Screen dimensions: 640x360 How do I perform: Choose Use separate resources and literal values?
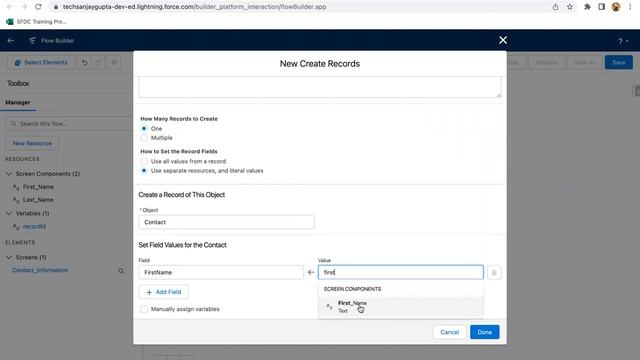[144, 171]
